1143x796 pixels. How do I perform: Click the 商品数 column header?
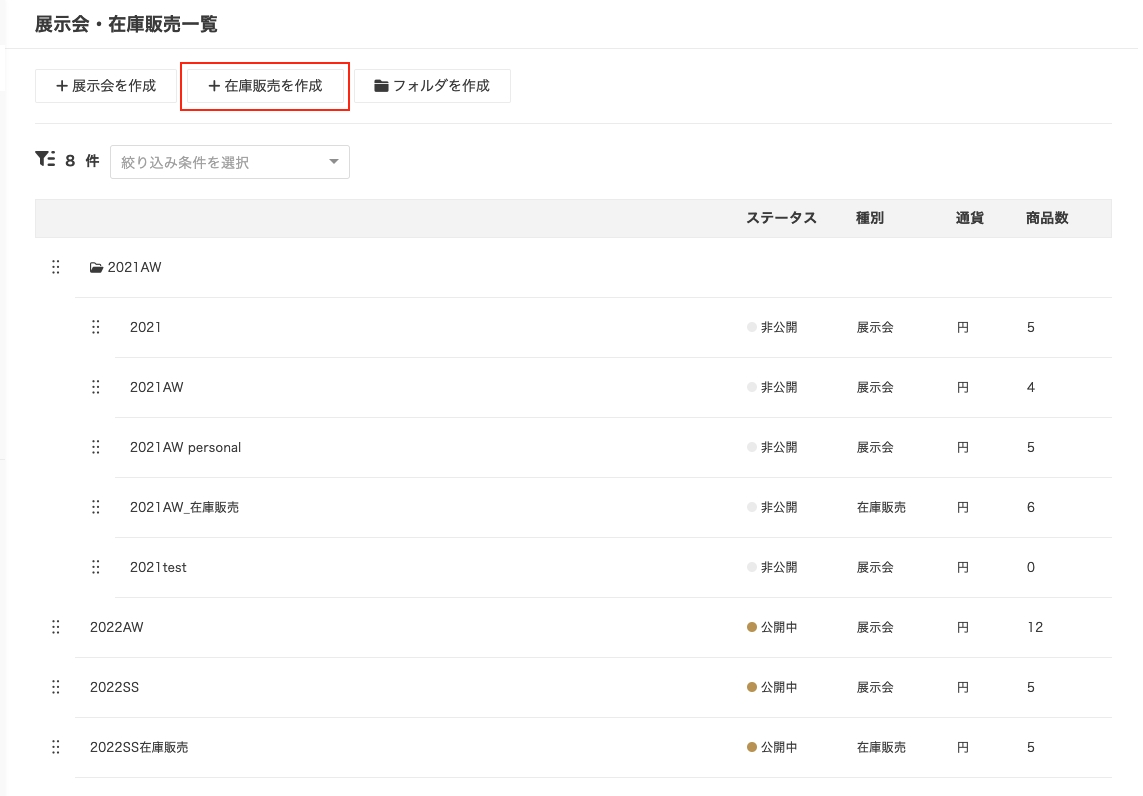coord(1047,217)
